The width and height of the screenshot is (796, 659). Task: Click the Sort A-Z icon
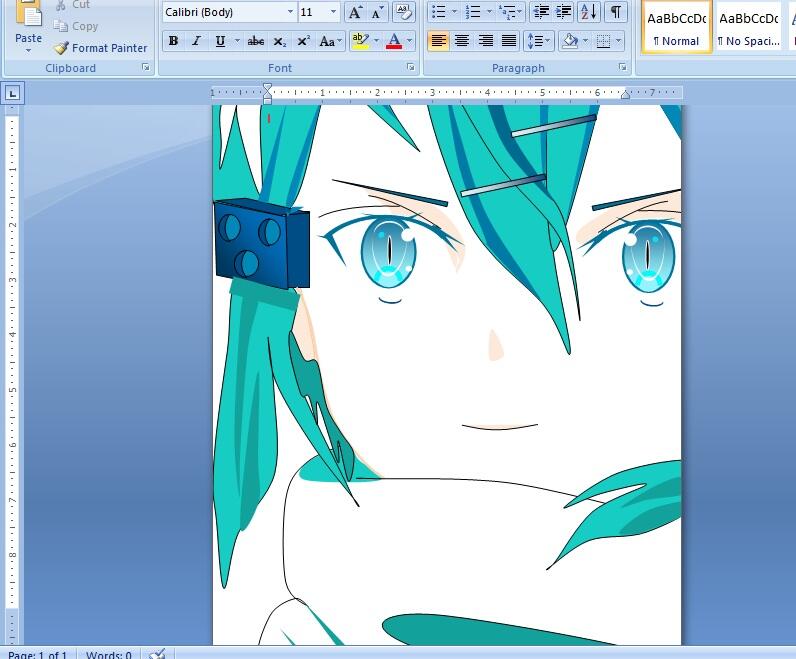coord(589,12)
